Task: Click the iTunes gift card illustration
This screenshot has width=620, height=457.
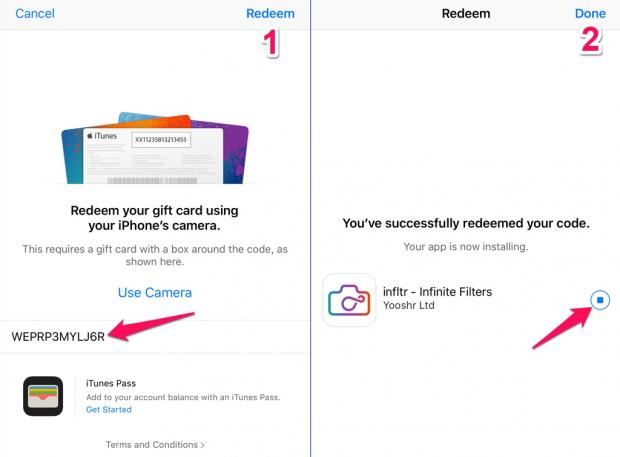Action: 155,148
